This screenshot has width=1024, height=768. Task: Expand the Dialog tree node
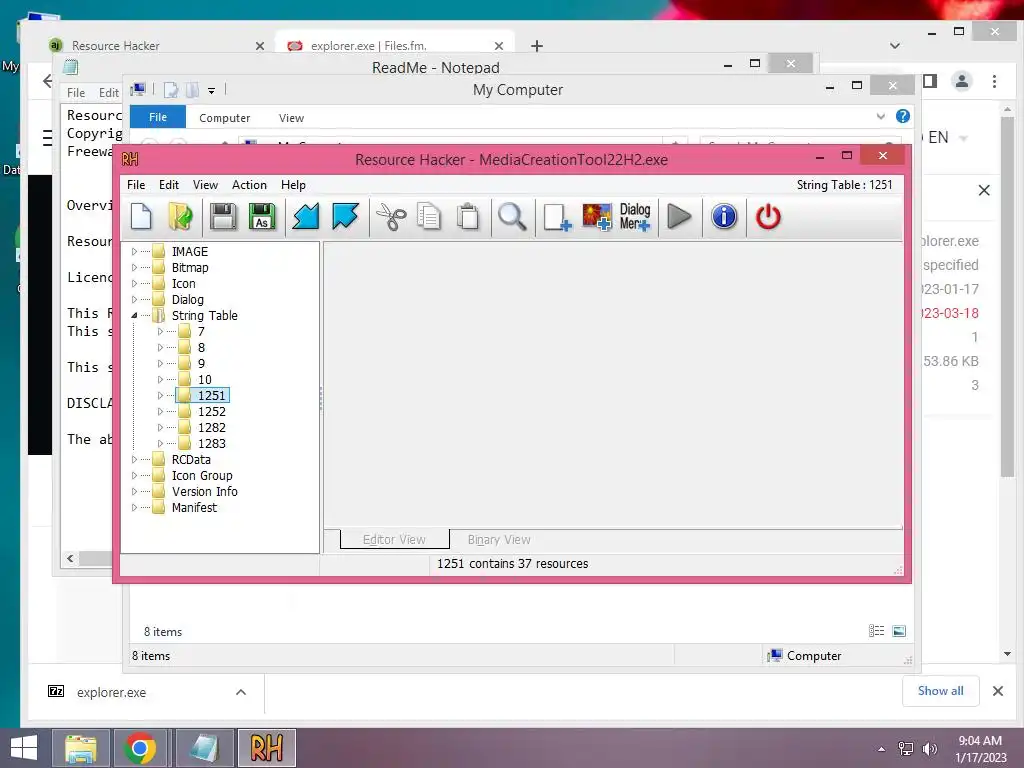[135, 300]
